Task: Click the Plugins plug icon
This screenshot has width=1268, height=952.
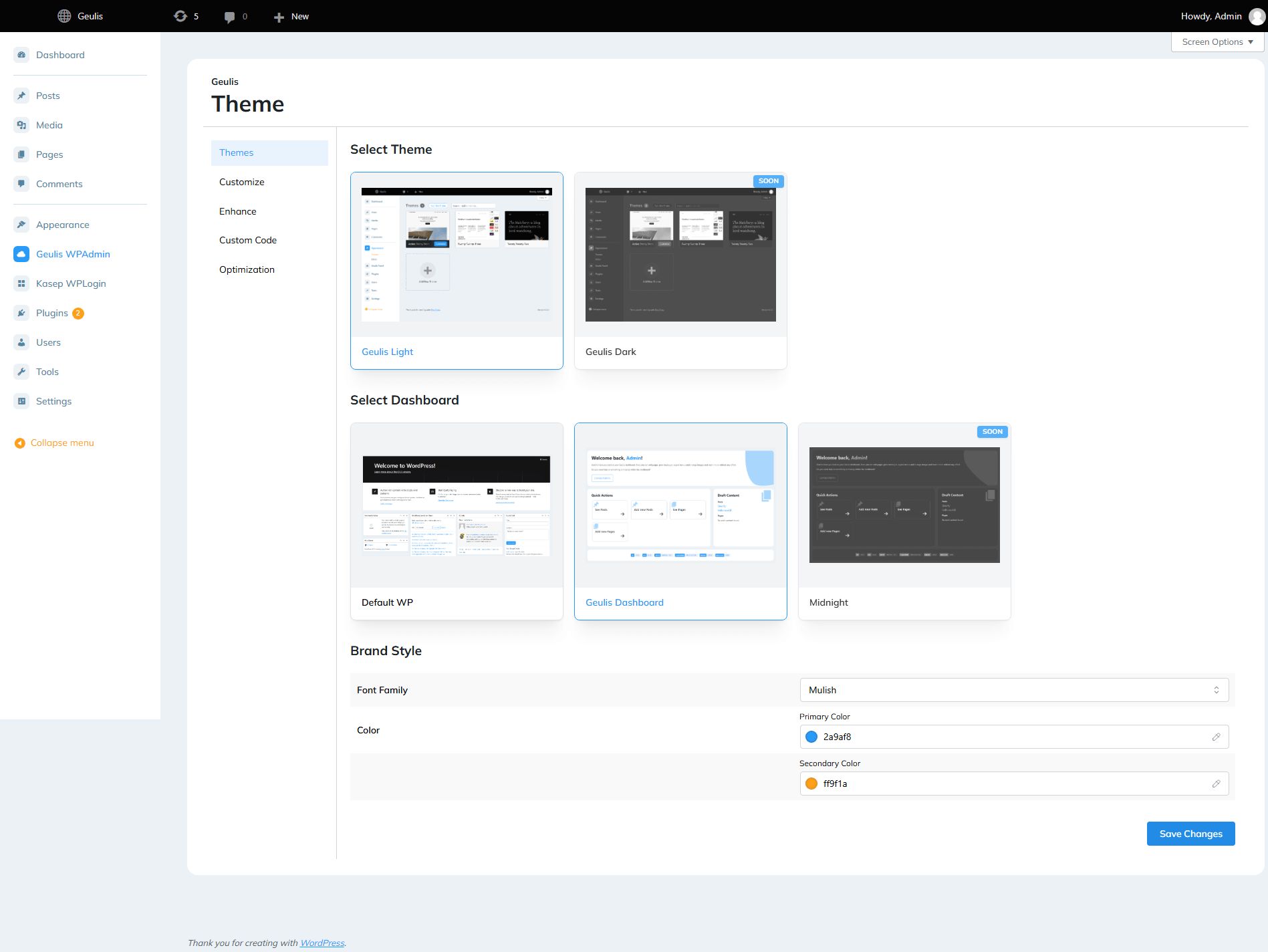Action: (x=21, y=313)
